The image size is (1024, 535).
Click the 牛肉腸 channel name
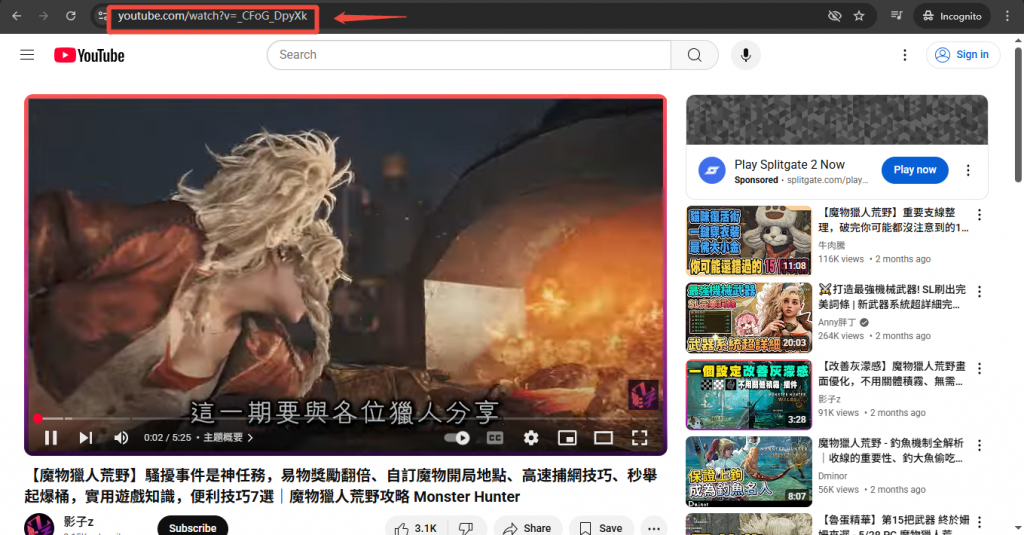(x=831, y=246)
